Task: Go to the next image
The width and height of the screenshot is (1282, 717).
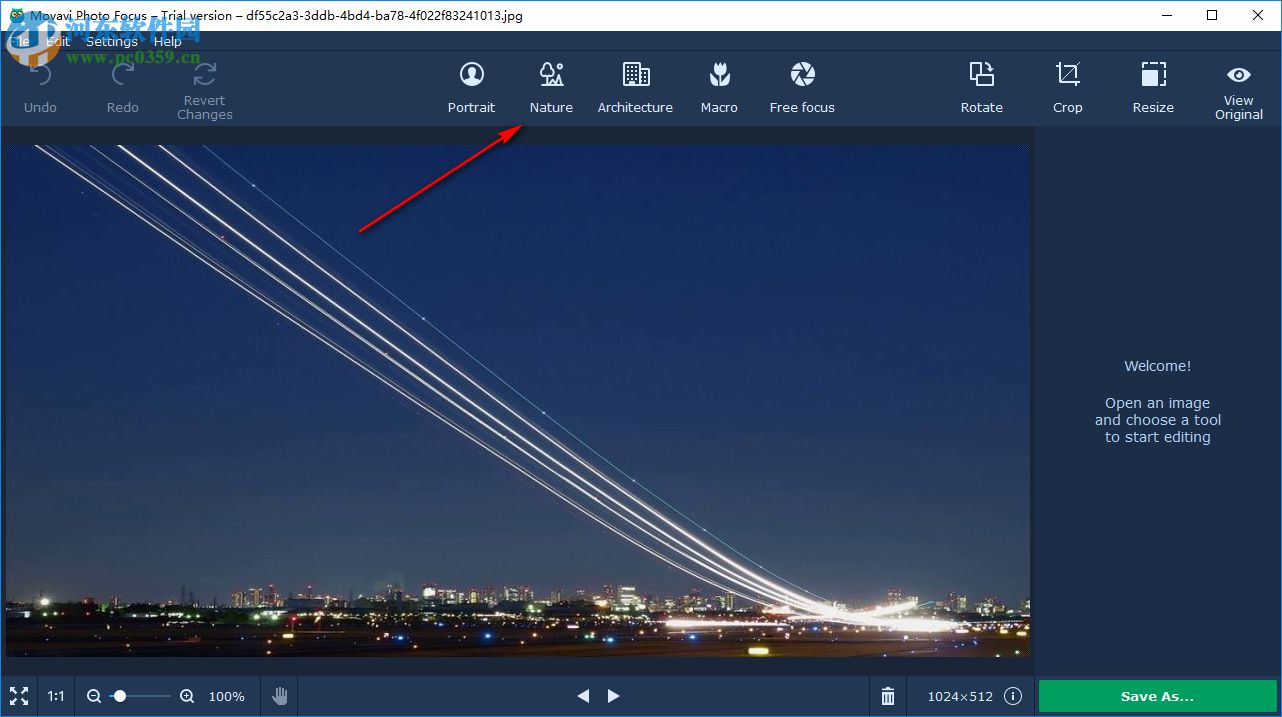Action: click(x=614, y=696)
